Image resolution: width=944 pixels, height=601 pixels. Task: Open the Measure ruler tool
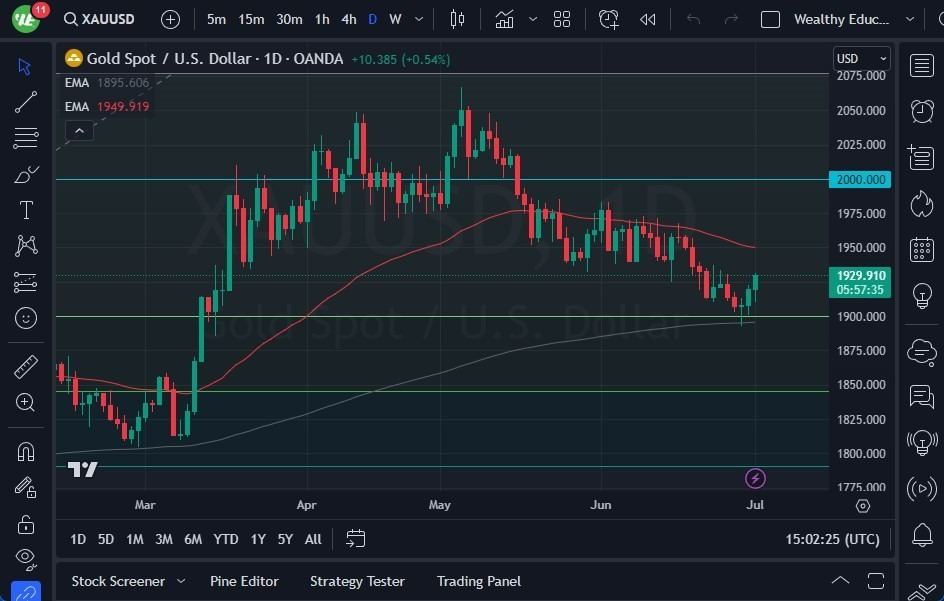click(x=25, y=367)
